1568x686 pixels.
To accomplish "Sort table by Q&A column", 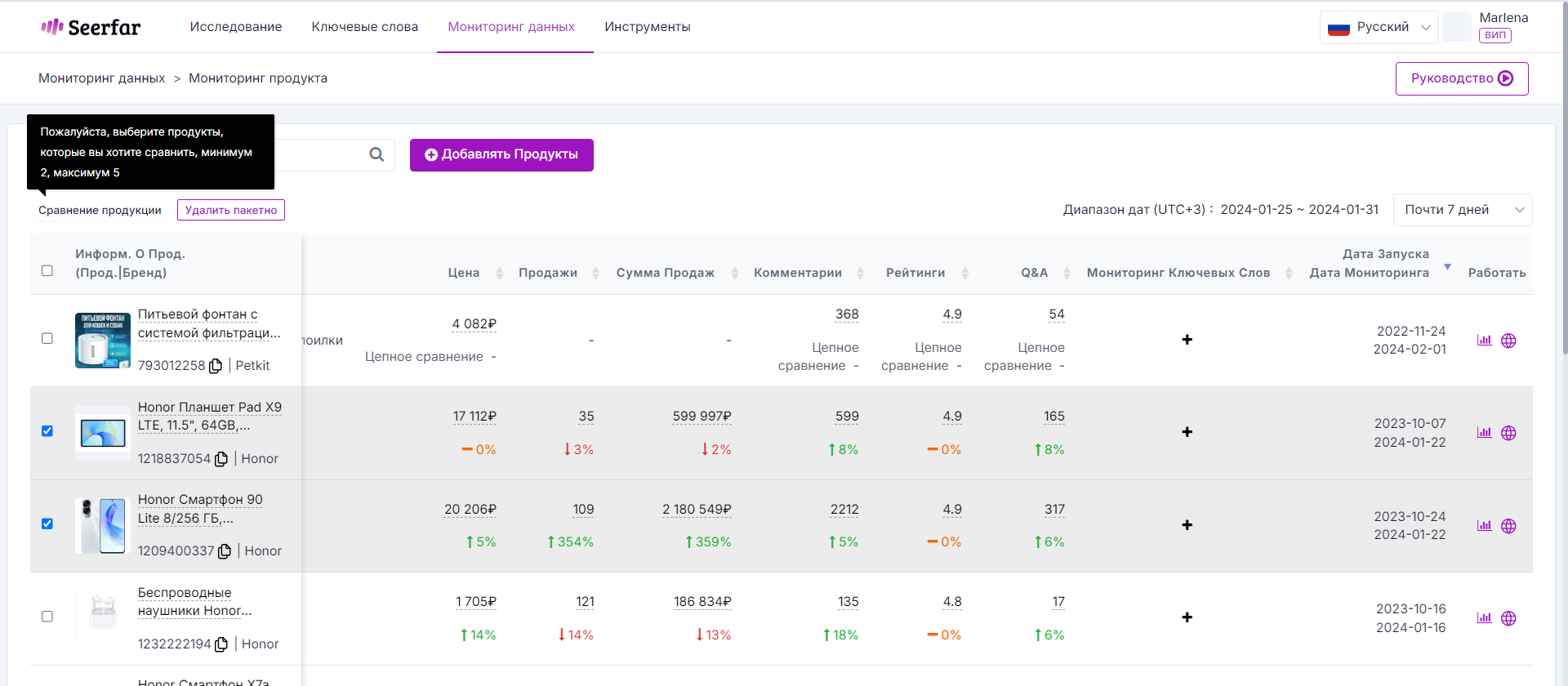I will (x=1067, y=273).
